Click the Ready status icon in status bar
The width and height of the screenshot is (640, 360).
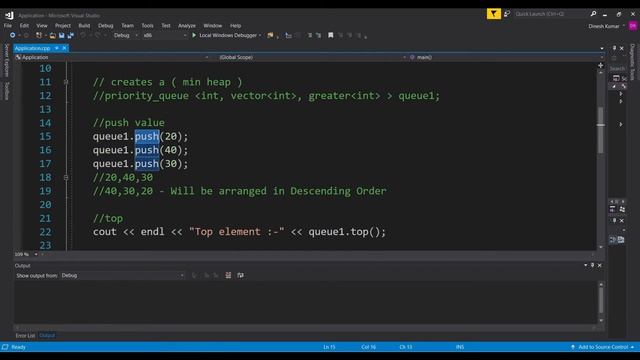[x=5, y=347]
